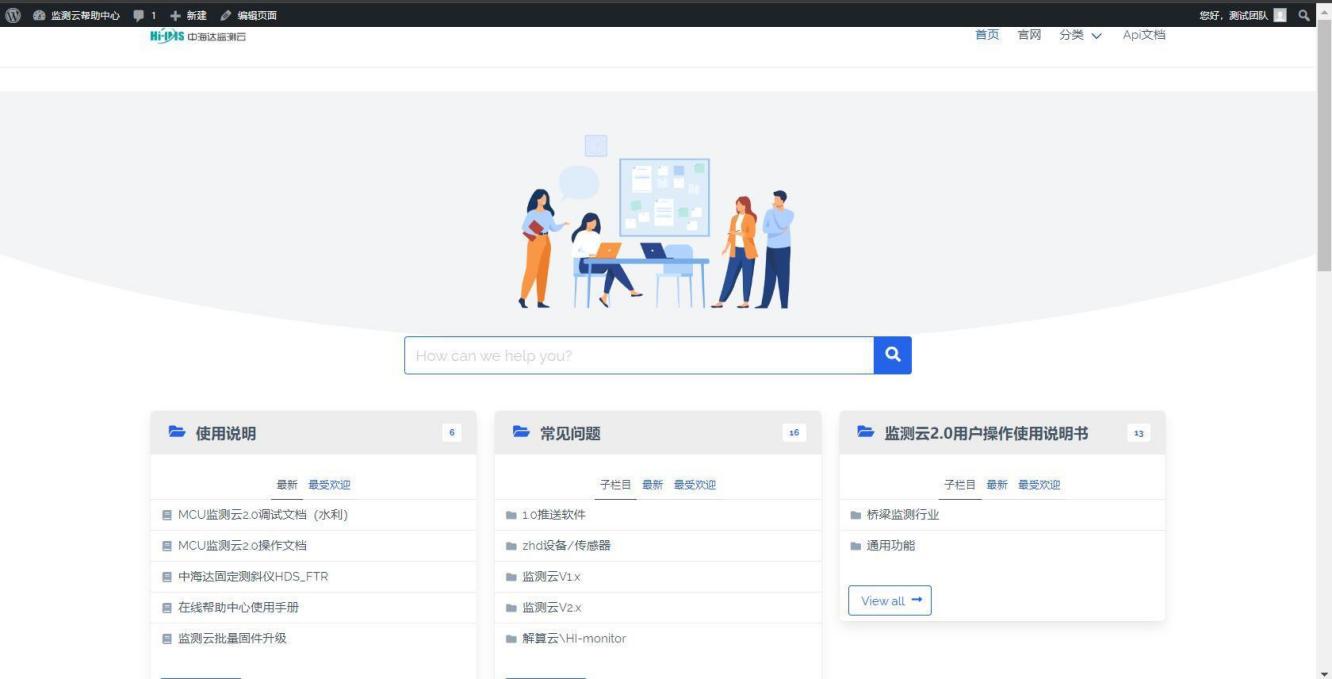
Task: Go to Api文档 in top navigation
Action: (x=1143, y=36)
